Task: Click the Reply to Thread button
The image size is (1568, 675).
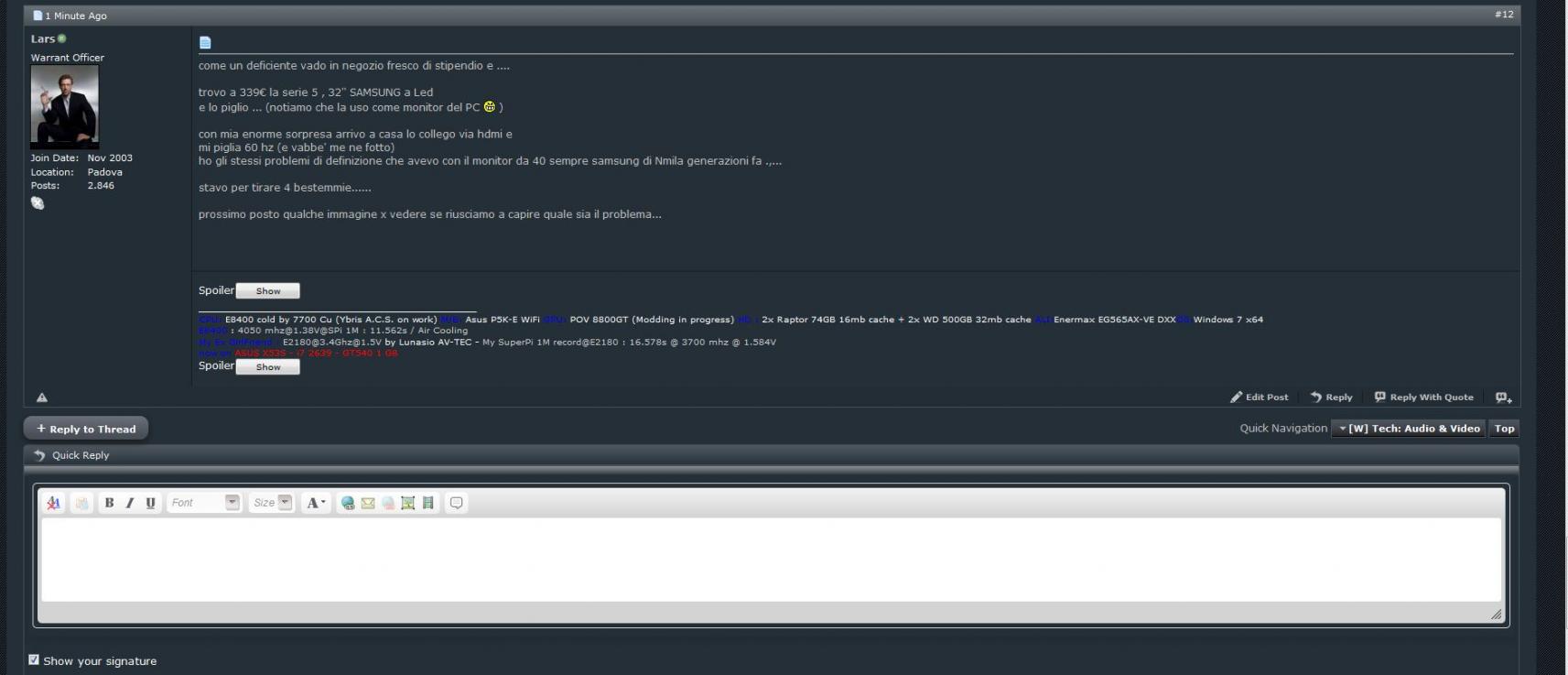Action: 86,429
